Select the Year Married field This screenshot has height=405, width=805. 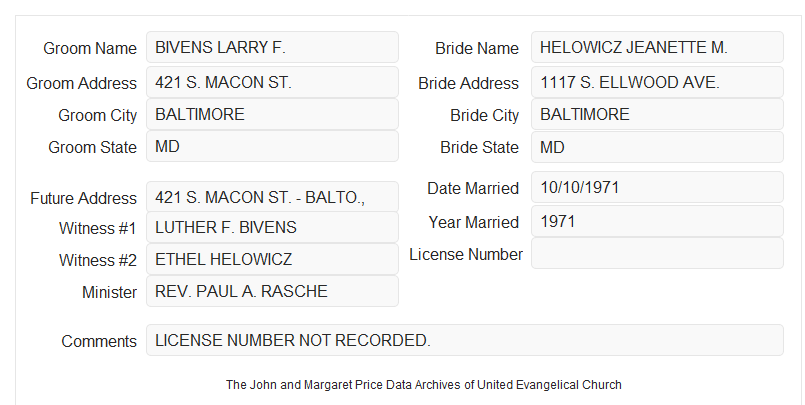tap(658, 221)
